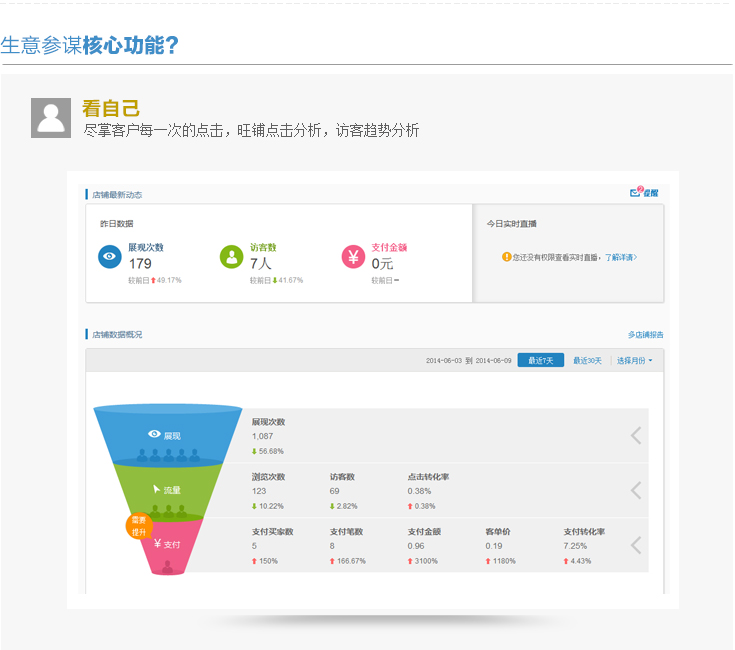
Task: Click the 客单价 value 0.19
Action: tap(494, 546)
